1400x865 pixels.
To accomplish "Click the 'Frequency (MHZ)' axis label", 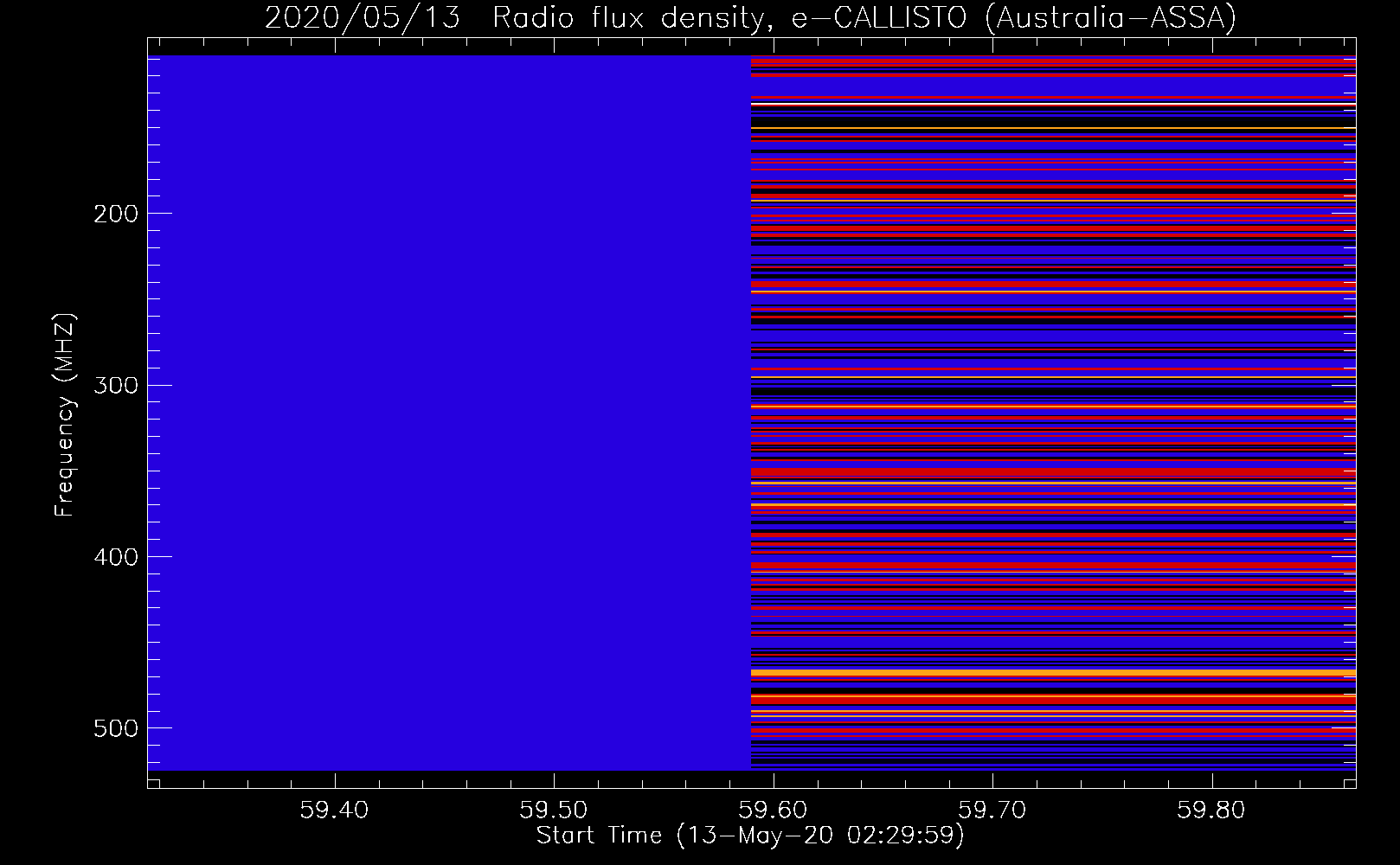I will pos(65,415).
